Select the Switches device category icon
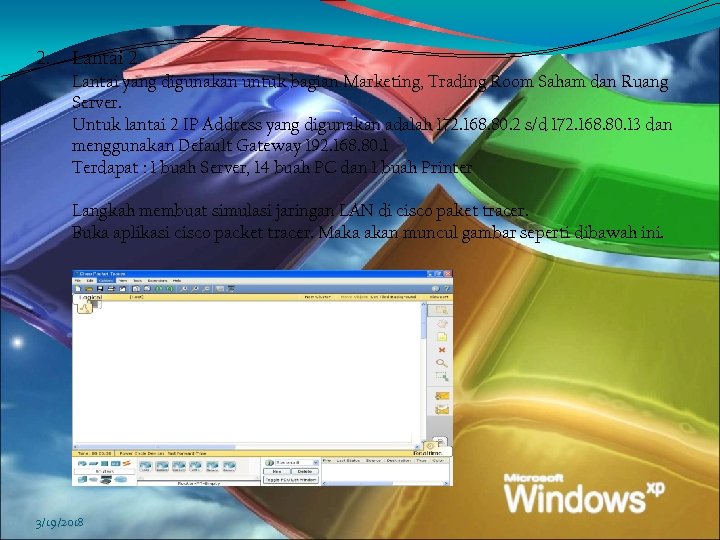 [94, 464]
